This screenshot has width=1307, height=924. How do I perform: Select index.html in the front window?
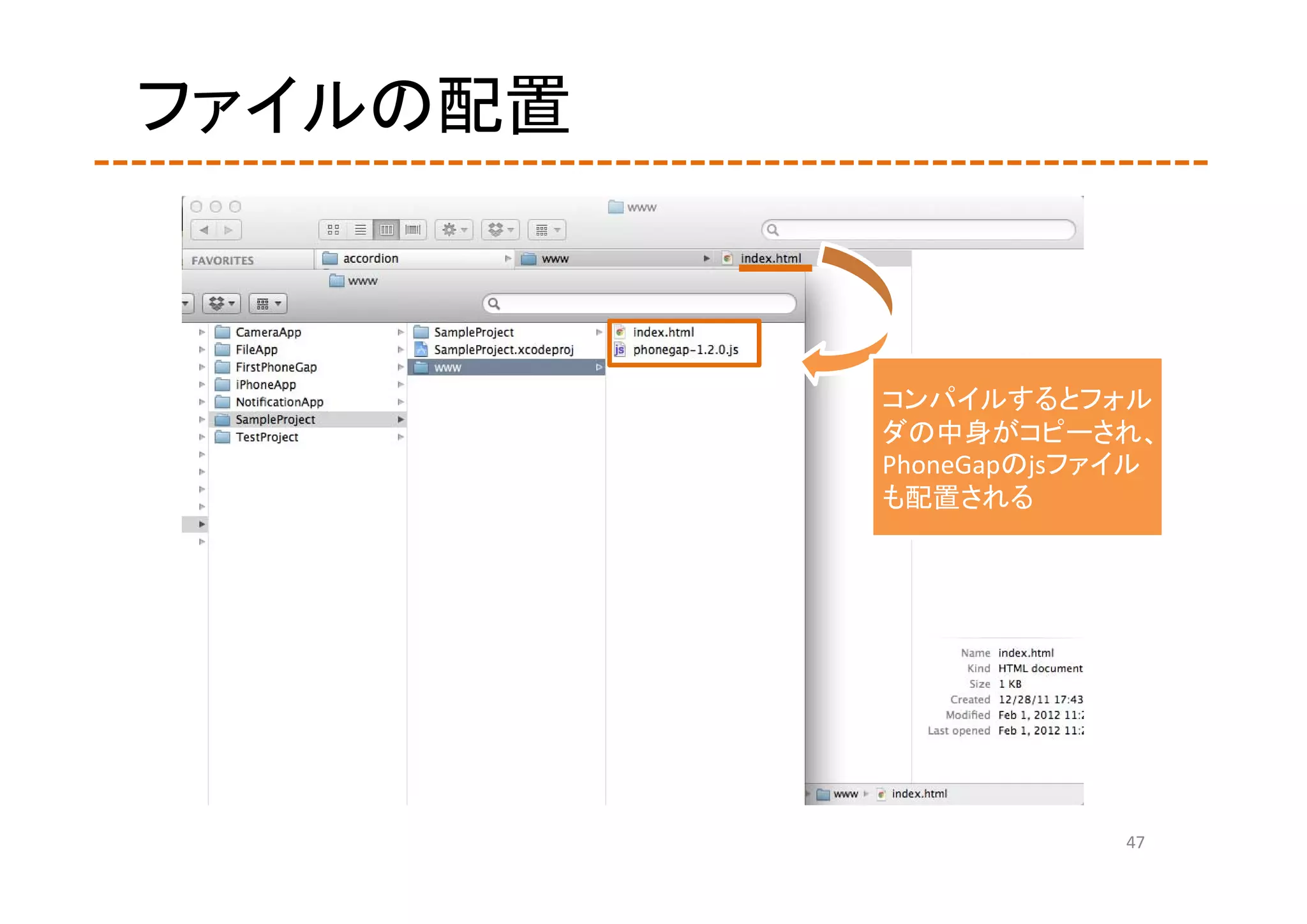[x=663, y=332]
